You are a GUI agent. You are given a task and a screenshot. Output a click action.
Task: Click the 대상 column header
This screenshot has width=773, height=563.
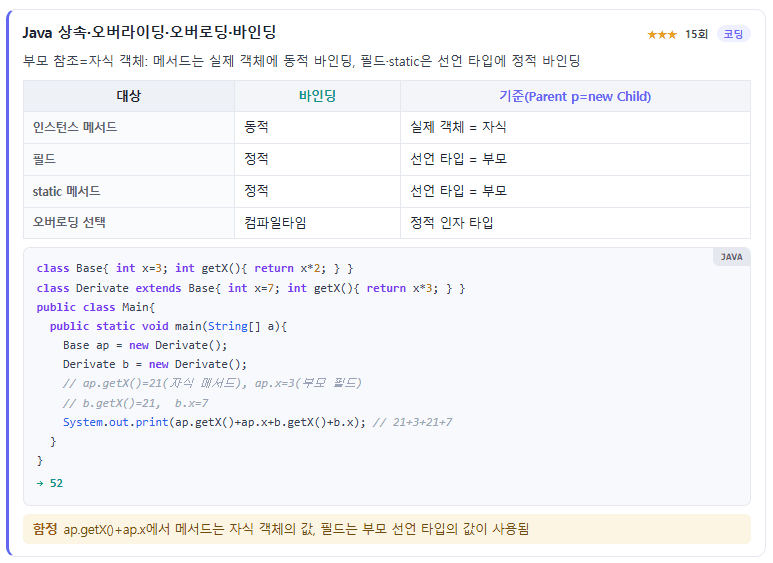coord(129,96)
